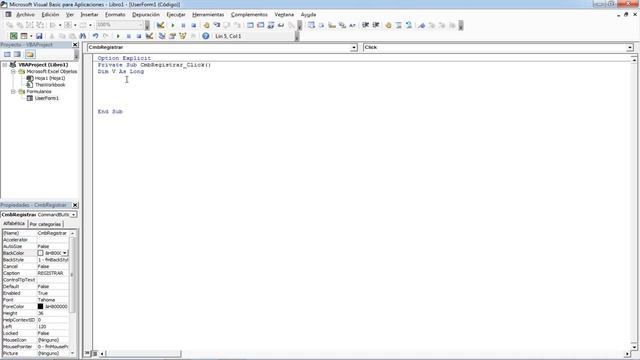The height and width of the screenshot is (360, 640).
Task: Open the Properties Window icon
Action: pos(172,36)
